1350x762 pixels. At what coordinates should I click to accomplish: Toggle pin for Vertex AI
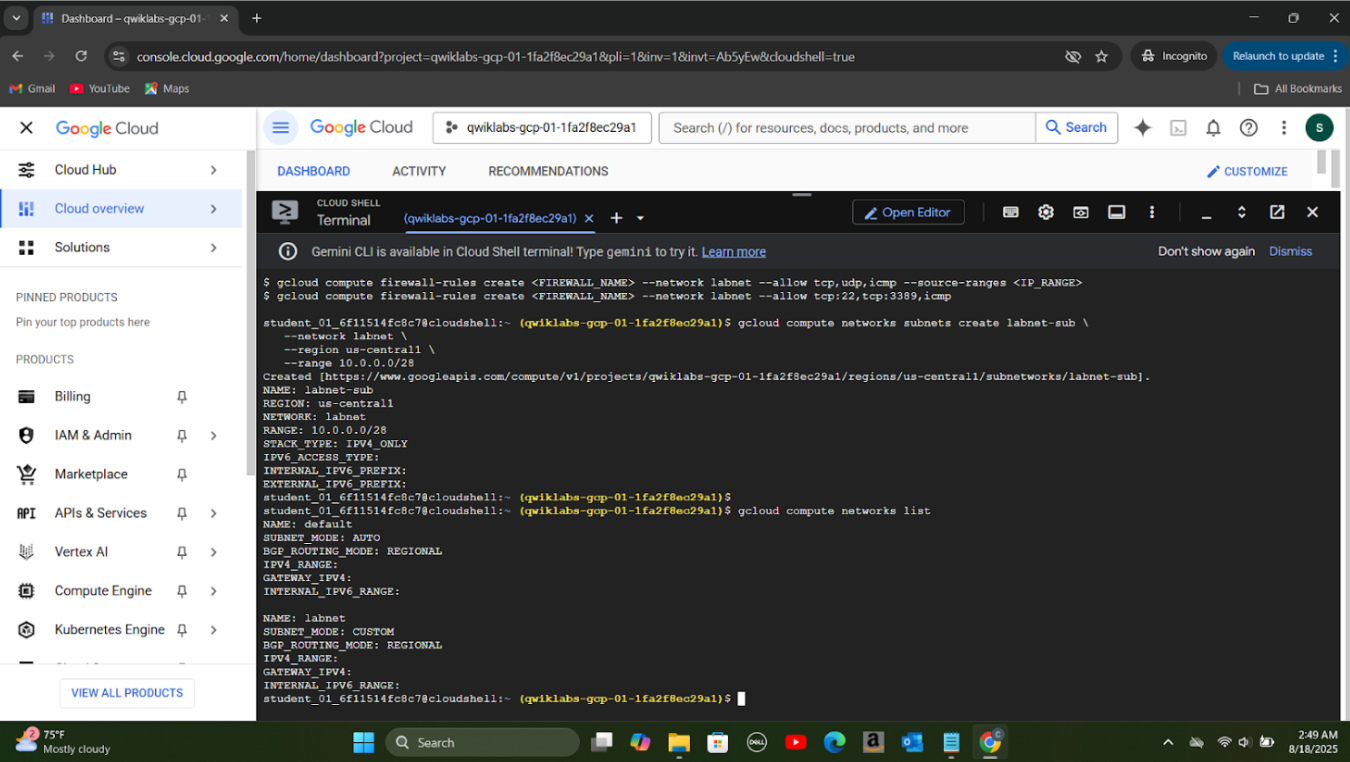click(x=182, y=552)
